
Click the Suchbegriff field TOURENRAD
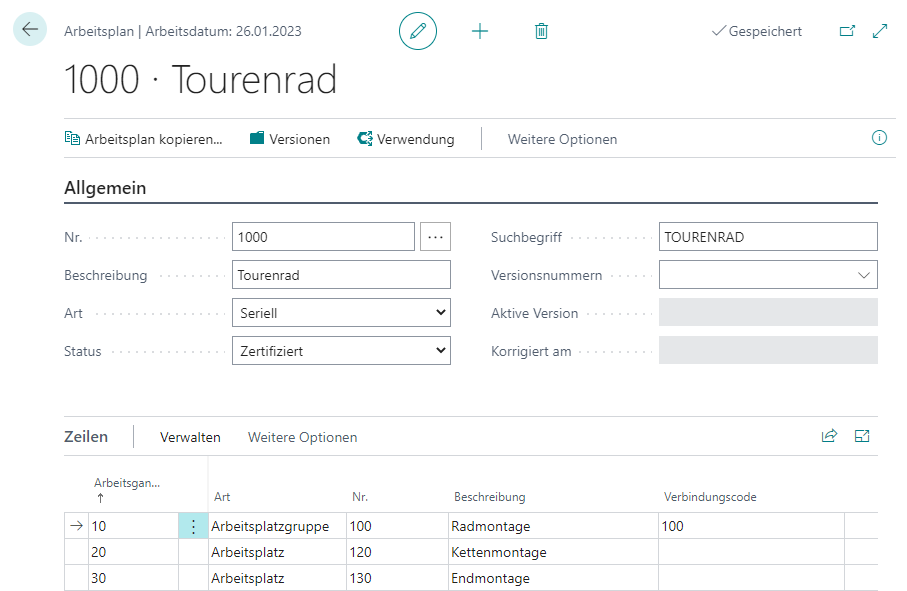pyautogui.click(x=768, y=237)
